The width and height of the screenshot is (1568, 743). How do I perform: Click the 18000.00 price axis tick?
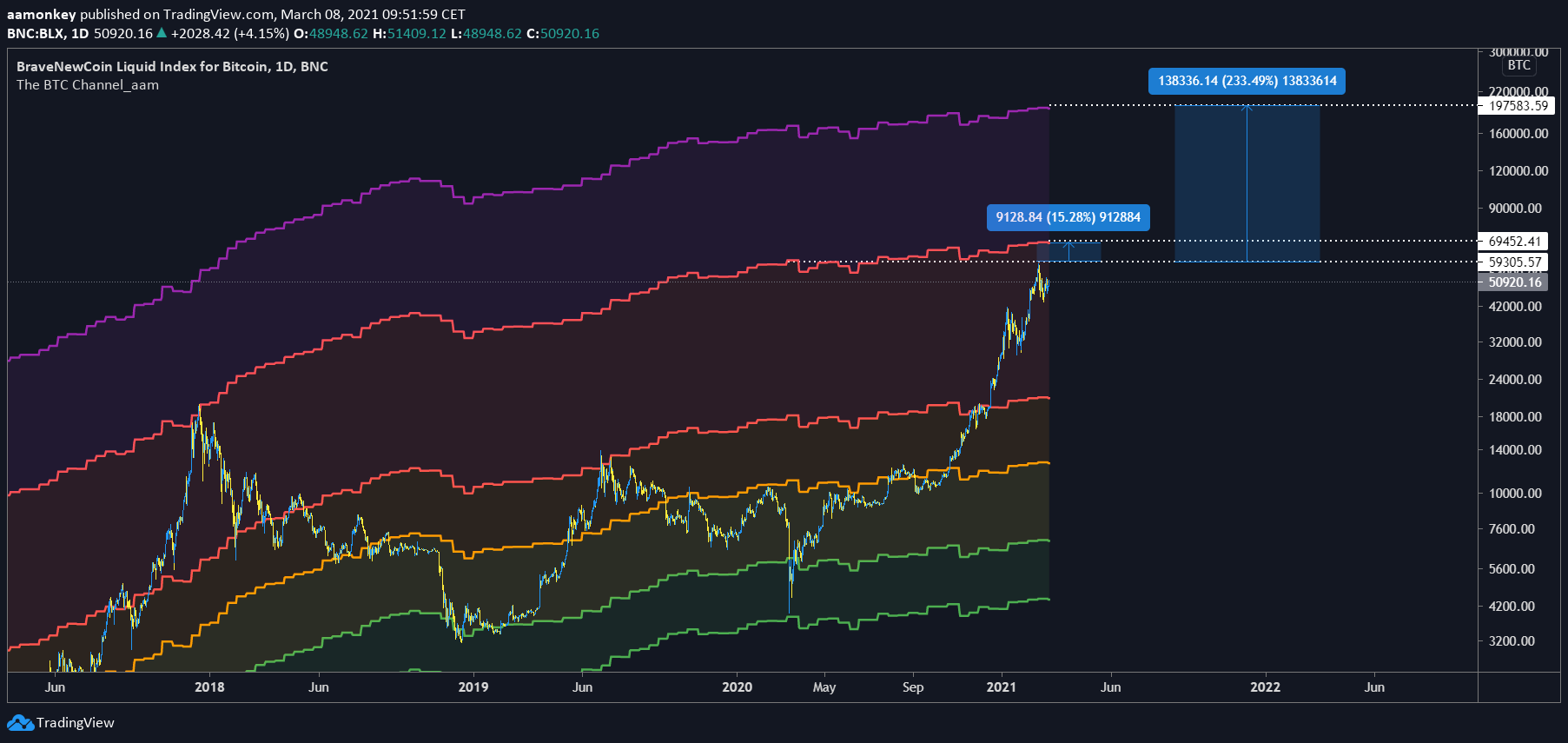pyautogui.click(x=1515, y=417)
